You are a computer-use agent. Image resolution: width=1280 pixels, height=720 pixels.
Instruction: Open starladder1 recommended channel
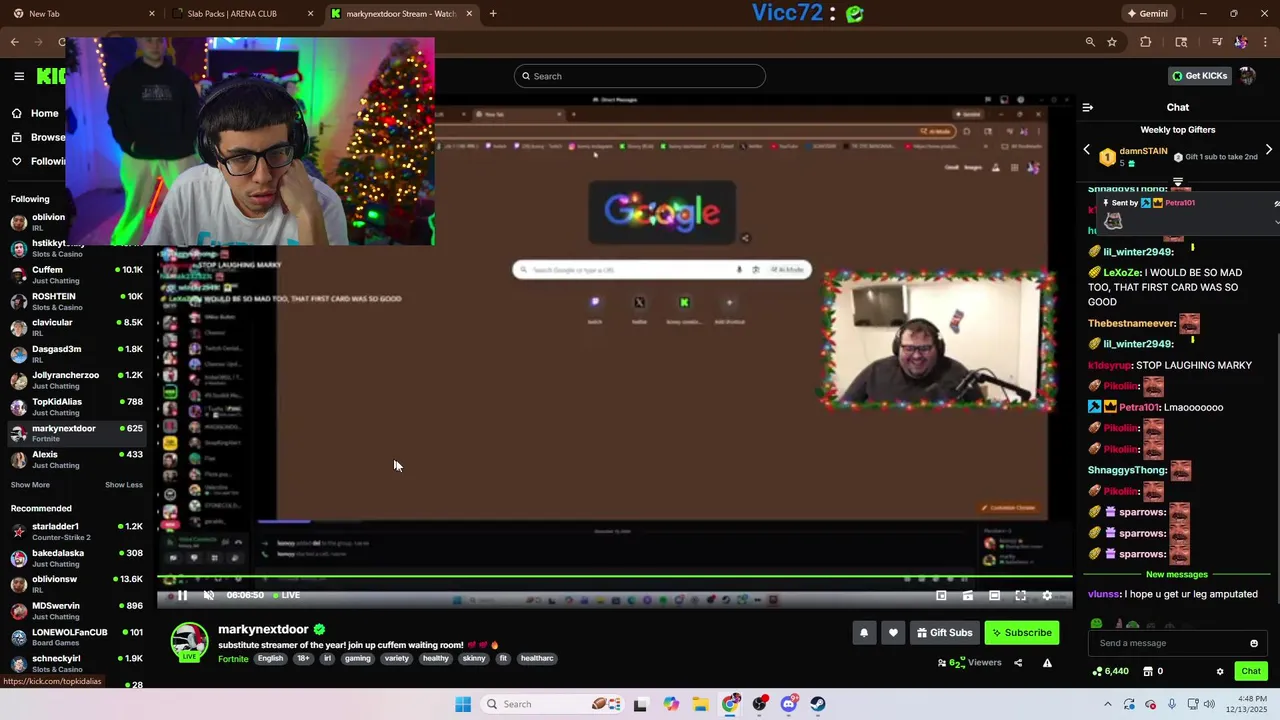[x=78, y=532]
